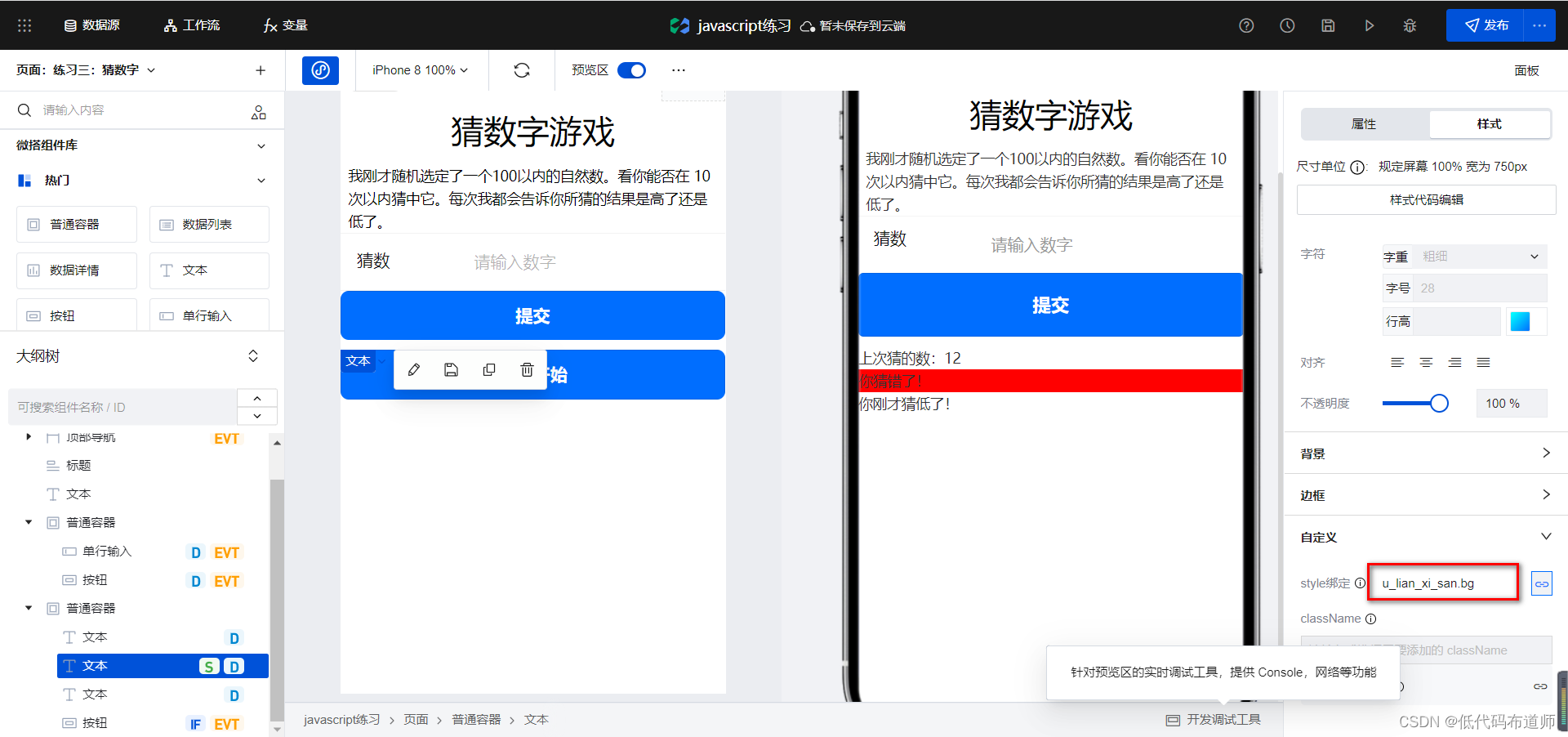Click 请输入数字 input in phone preview
The height and width of the screenshot is (737, 1568).
point(1031,245)
